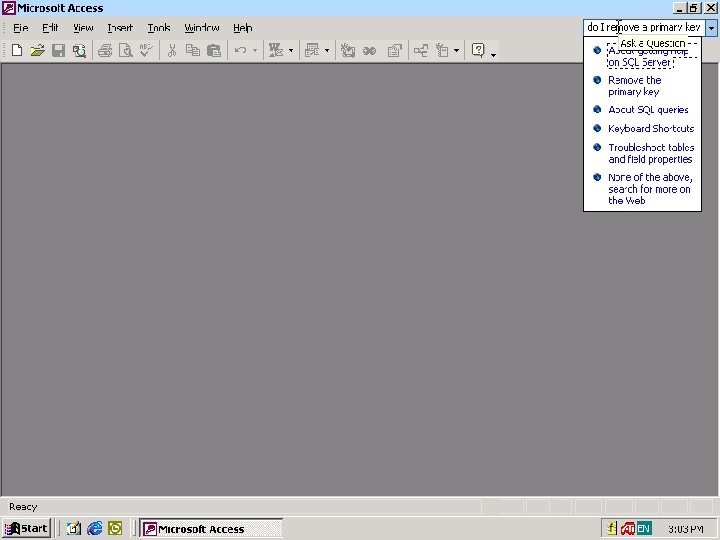Open the View menu

pyautogui.click(x=83, y=28)
